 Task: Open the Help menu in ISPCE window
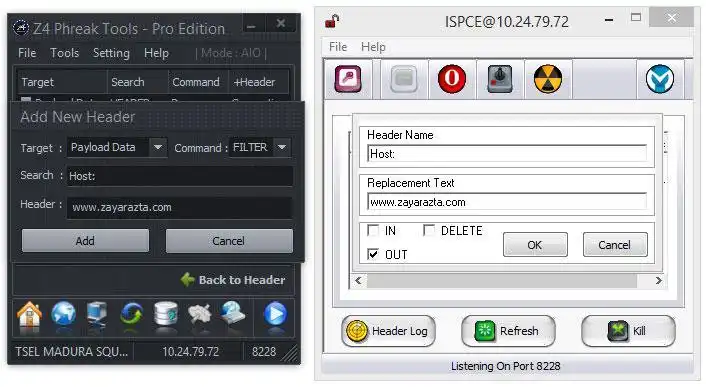tap(373, 47)
